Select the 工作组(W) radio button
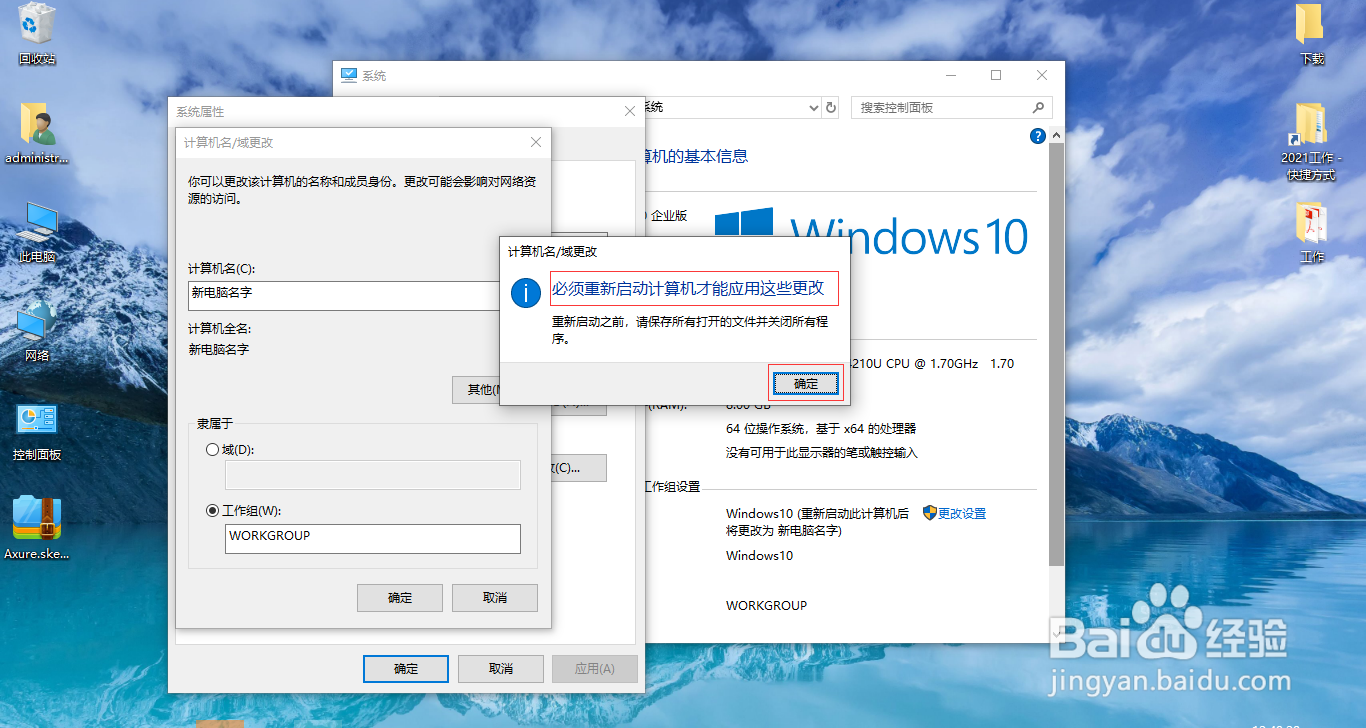The image size is (1366, 728). [212, 510]
